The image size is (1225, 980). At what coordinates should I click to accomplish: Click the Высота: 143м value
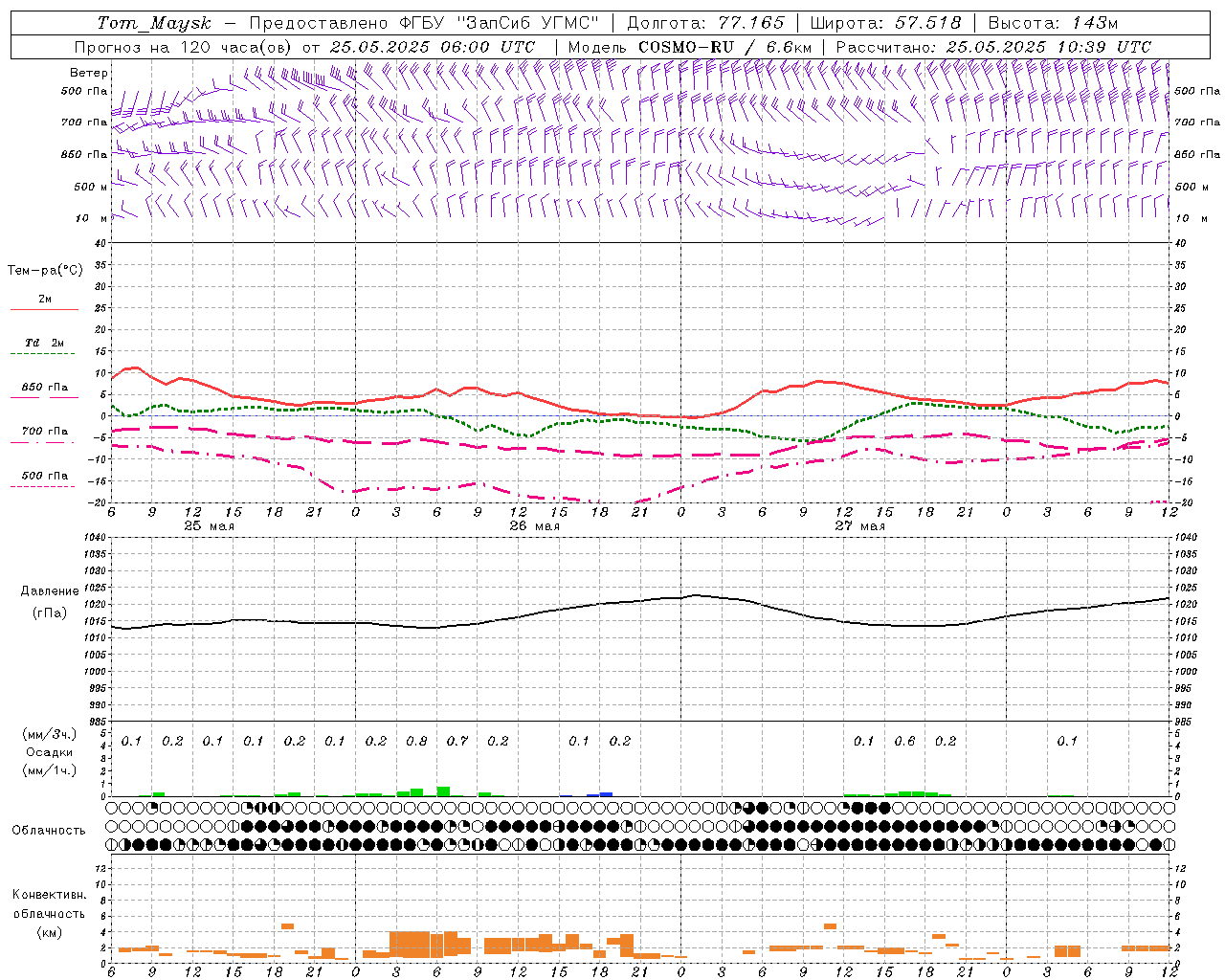(x=1053, y=23)
